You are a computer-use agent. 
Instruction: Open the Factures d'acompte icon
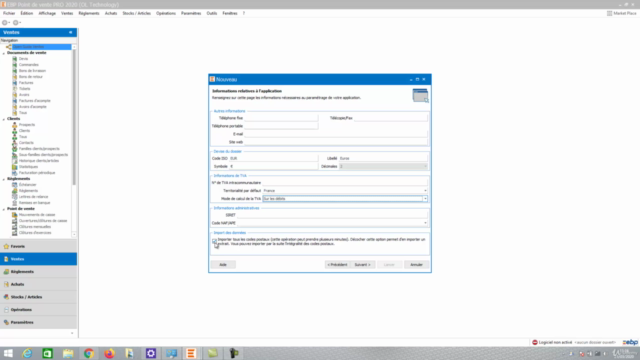[15, 100]
